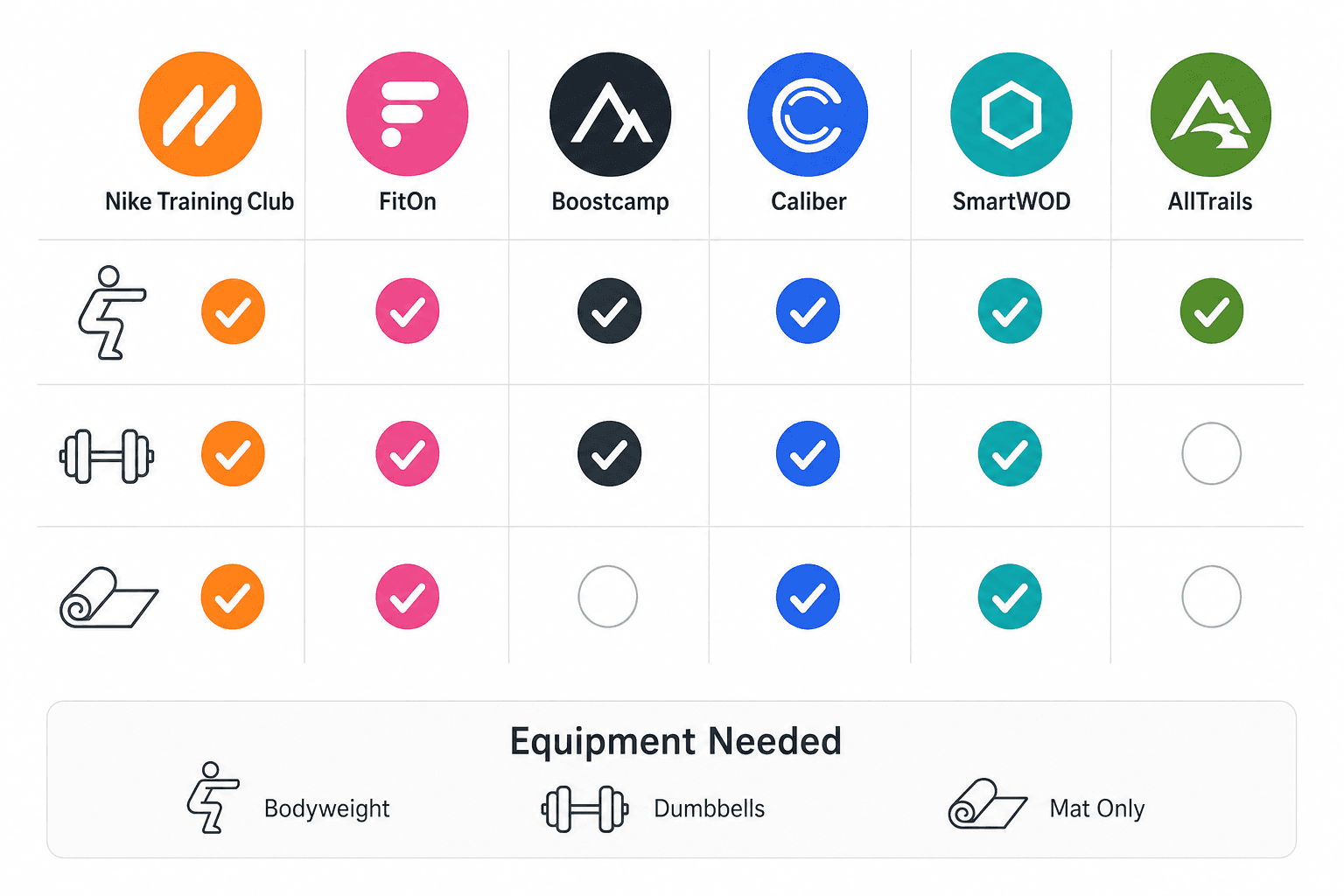Toggle AllTrails bodyweight checkmark
The height and width of the screenshot is (896, 1344).
[x=1212, y=311]
